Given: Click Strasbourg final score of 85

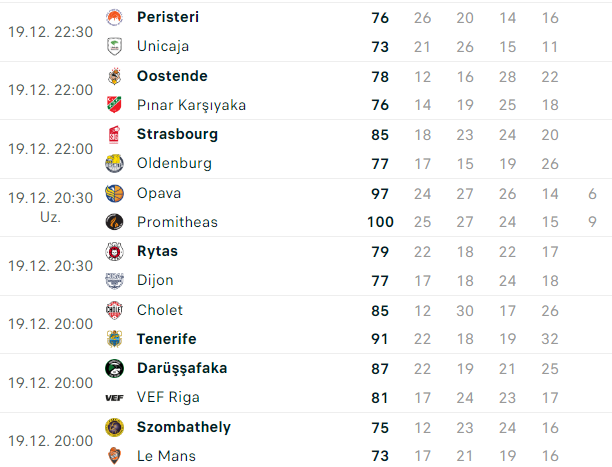Looking at the screenshot, I should point(380,135).
